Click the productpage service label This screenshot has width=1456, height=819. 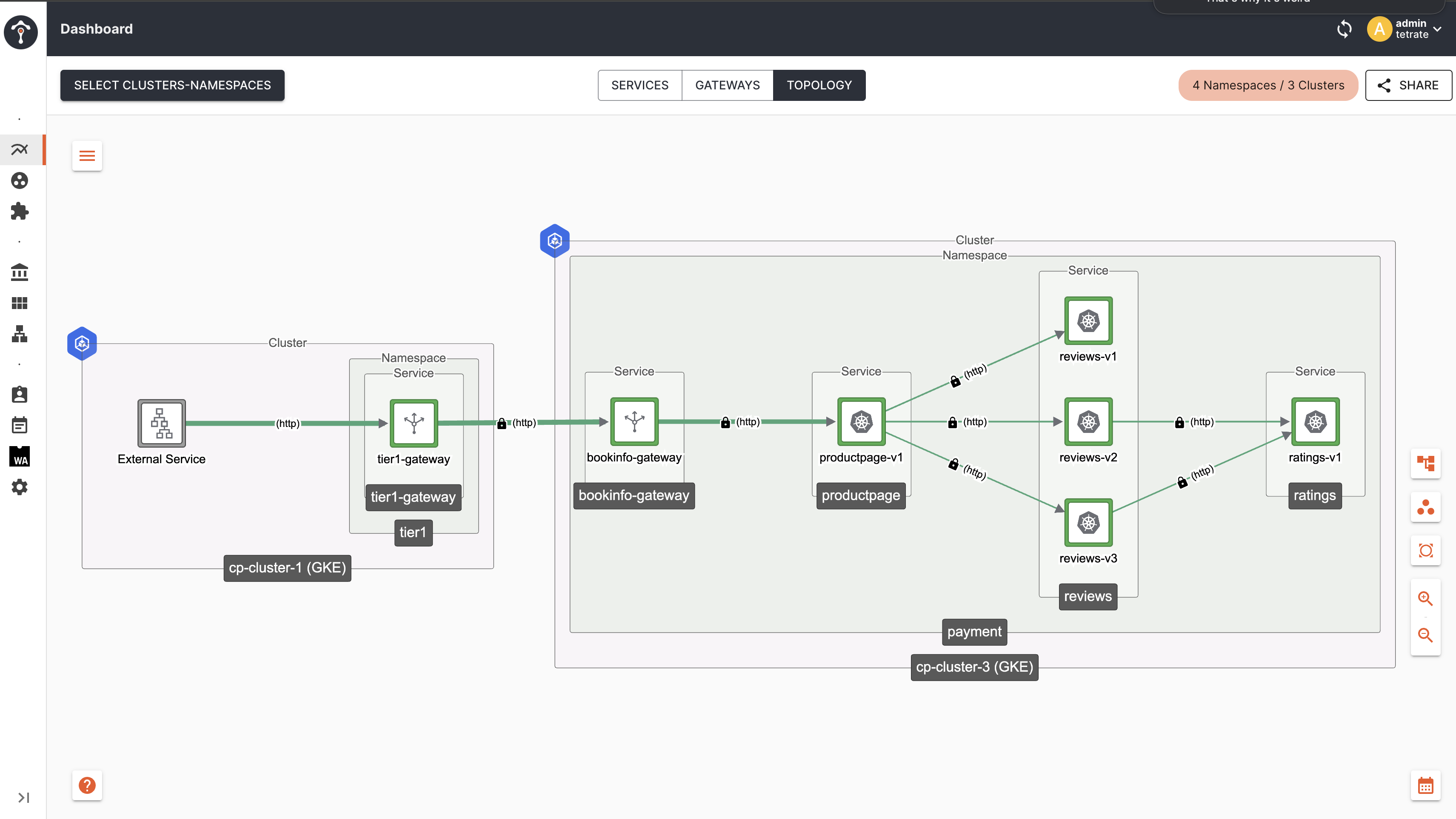(861, 496)
